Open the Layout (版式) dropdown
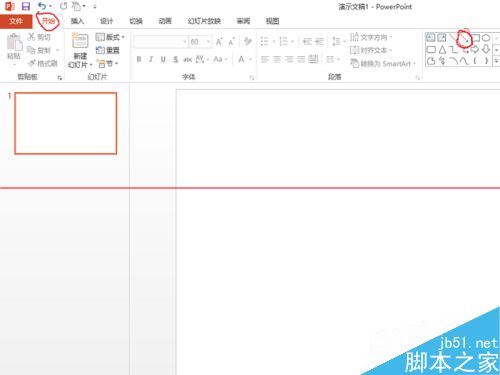The height and width of the screenshot is (375, 500). (110, 37)
